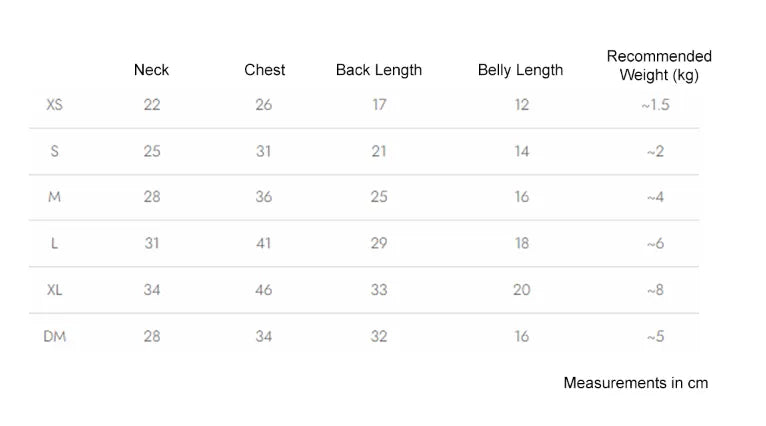Click the DM back length value 32
This screenshot has height=426, width=766.
point(379,336)
